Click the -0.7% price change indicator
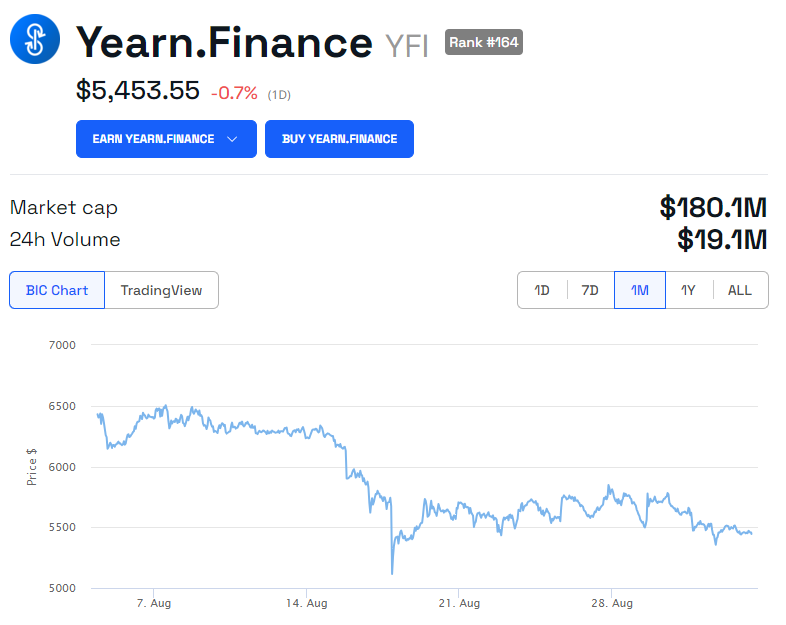Image resolution: width=786 pixels, height=625 pixels. [234, 93]
